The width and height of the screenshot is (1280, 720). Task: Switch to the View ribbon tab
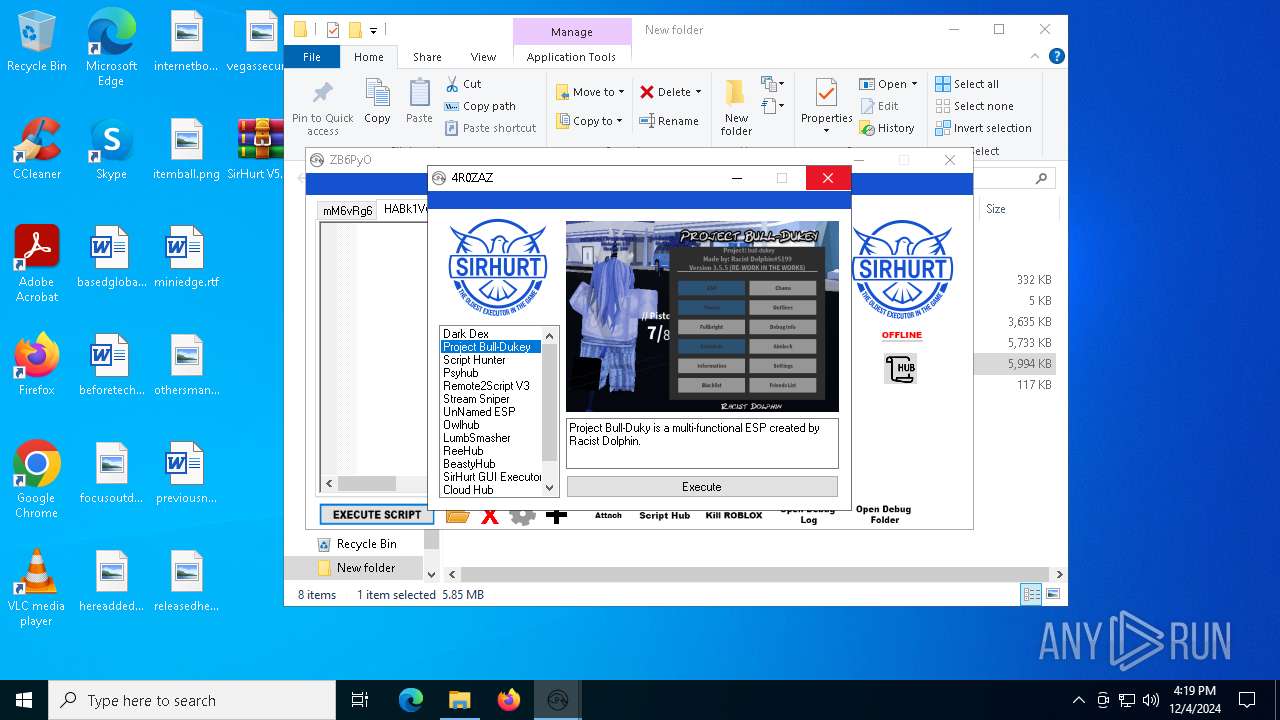pyautogui.click(x=483, y=57)
